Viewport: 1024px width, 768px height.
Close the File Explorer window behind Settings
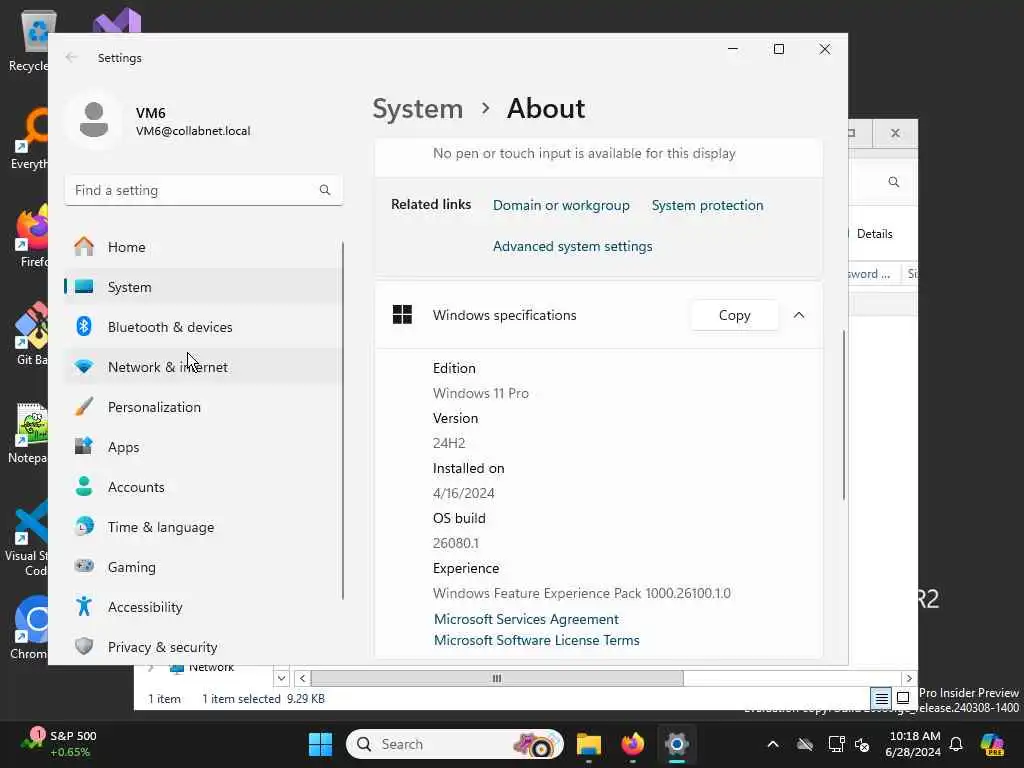point(895,133)
